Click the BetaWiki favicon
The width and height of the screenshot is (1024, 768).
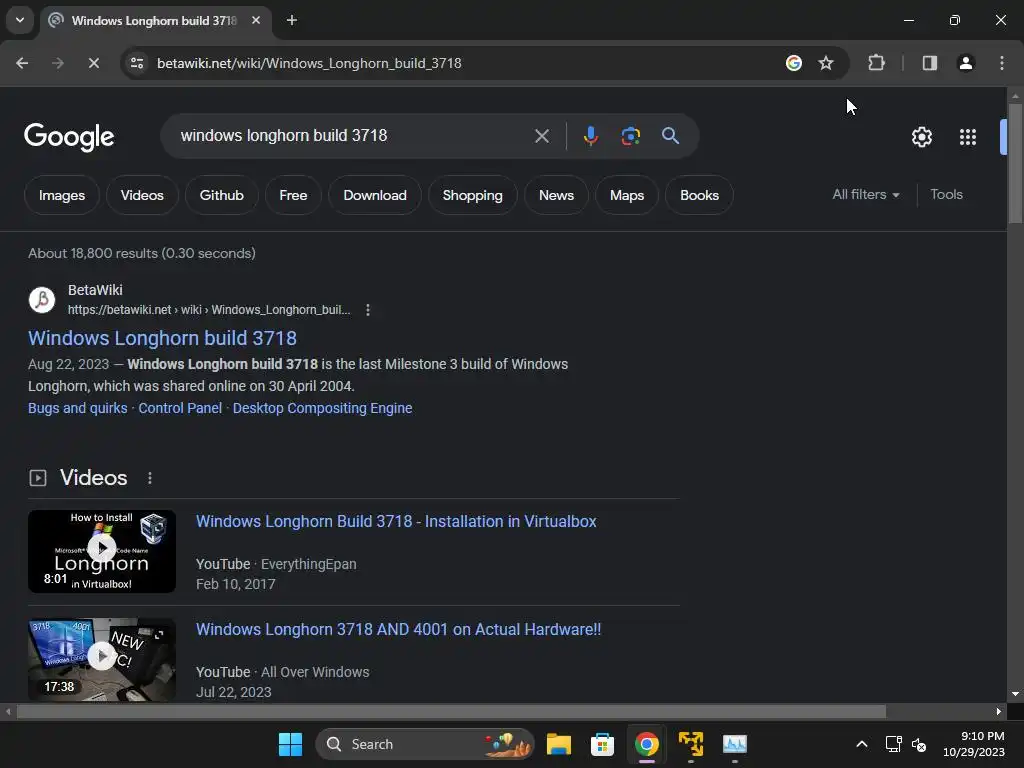click(42, 300)
